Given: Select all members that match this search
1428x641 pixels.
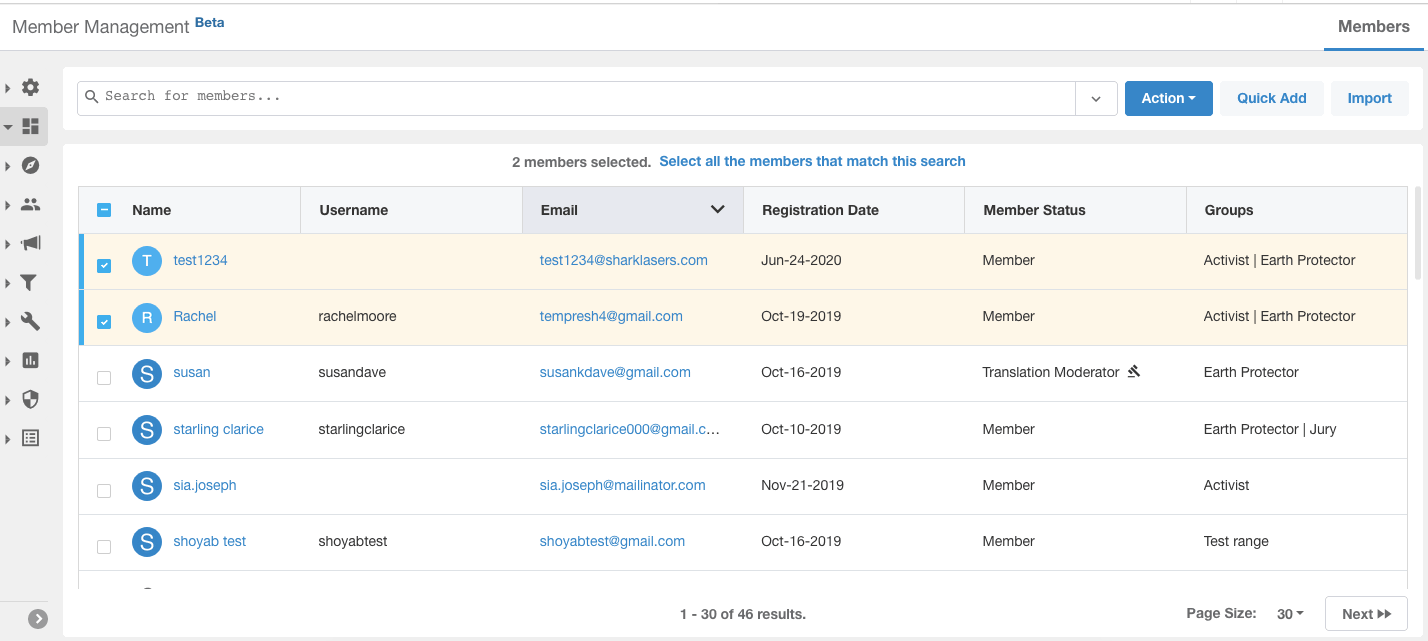Looking at the screenshot, I should 812,161.
